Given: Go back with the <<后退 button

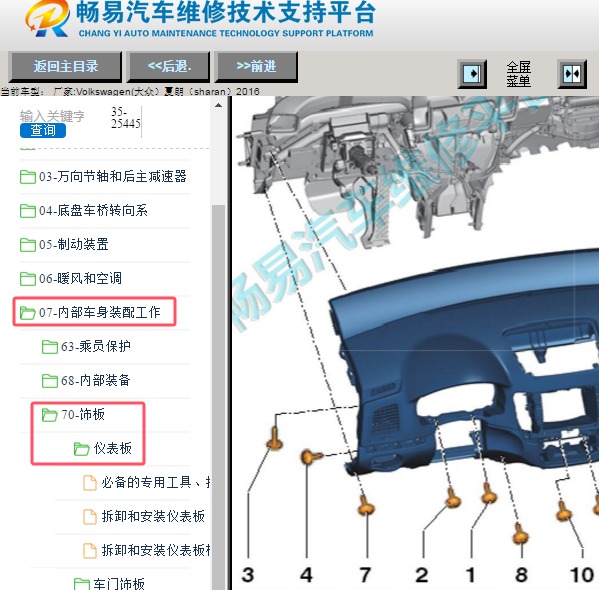Looking at the screenshot, I should point(168,67).
